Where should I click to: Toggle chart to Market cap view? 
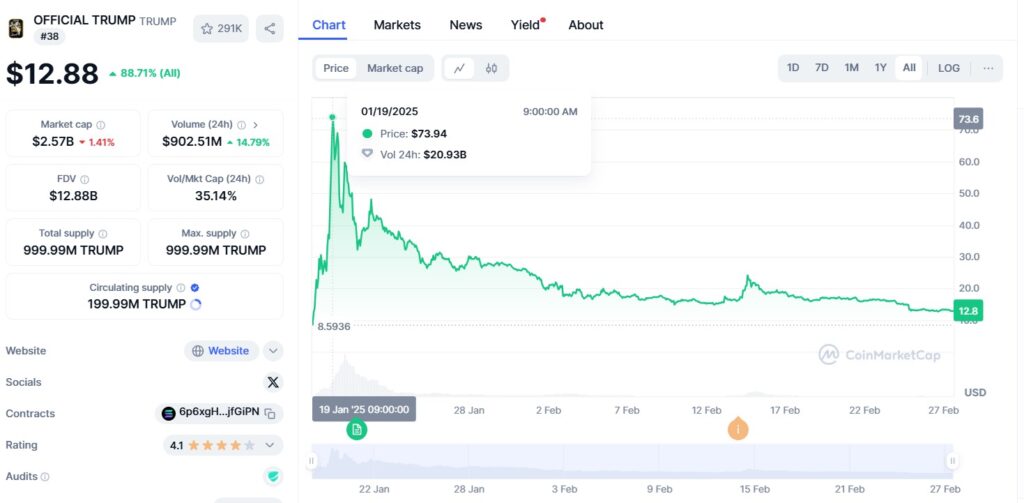click(394, 68)
